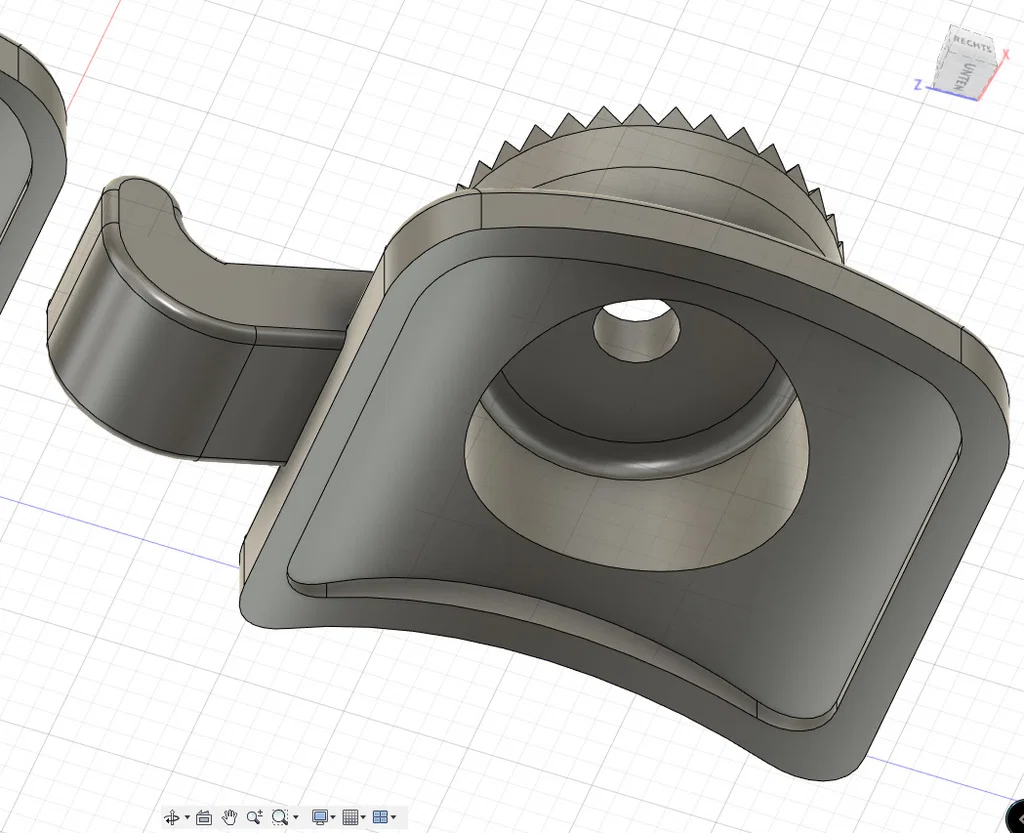Activate the Pan hand tool
1024x833 pixels.
[x=229, y=817]
